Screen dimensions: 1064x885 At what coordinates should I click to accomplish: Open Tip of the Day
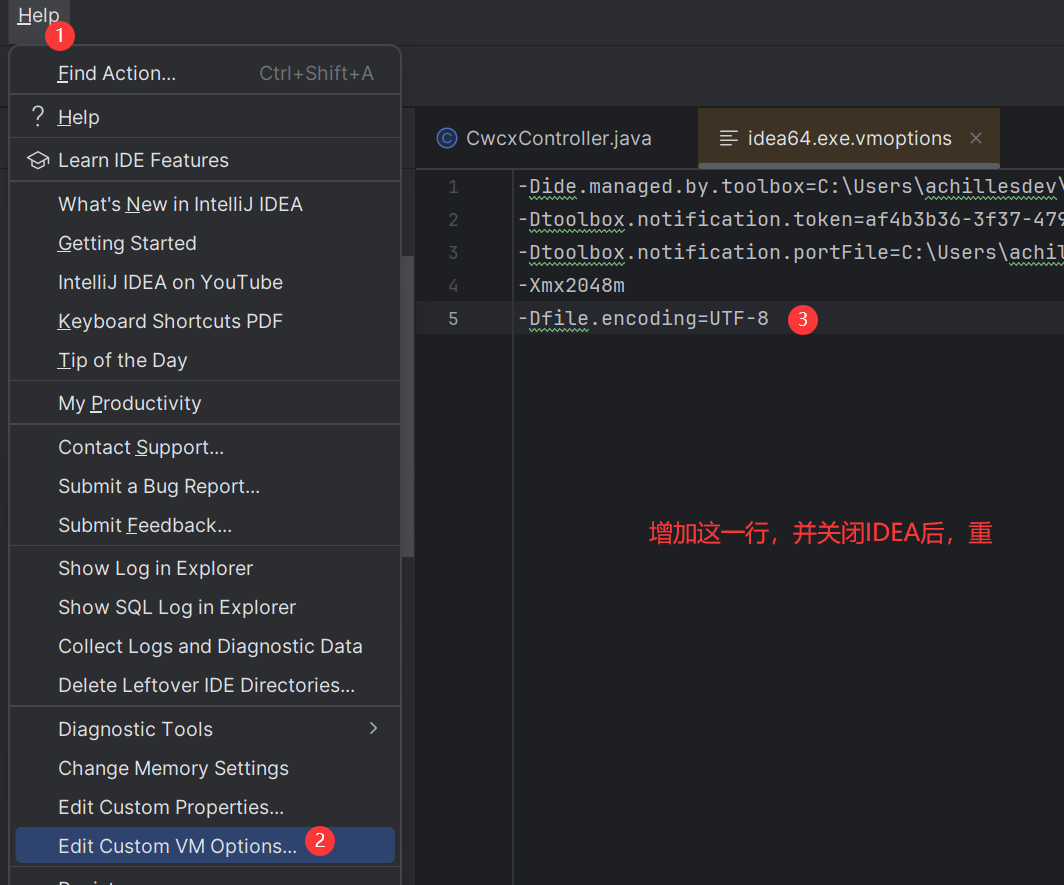click(x=122, y=360)
